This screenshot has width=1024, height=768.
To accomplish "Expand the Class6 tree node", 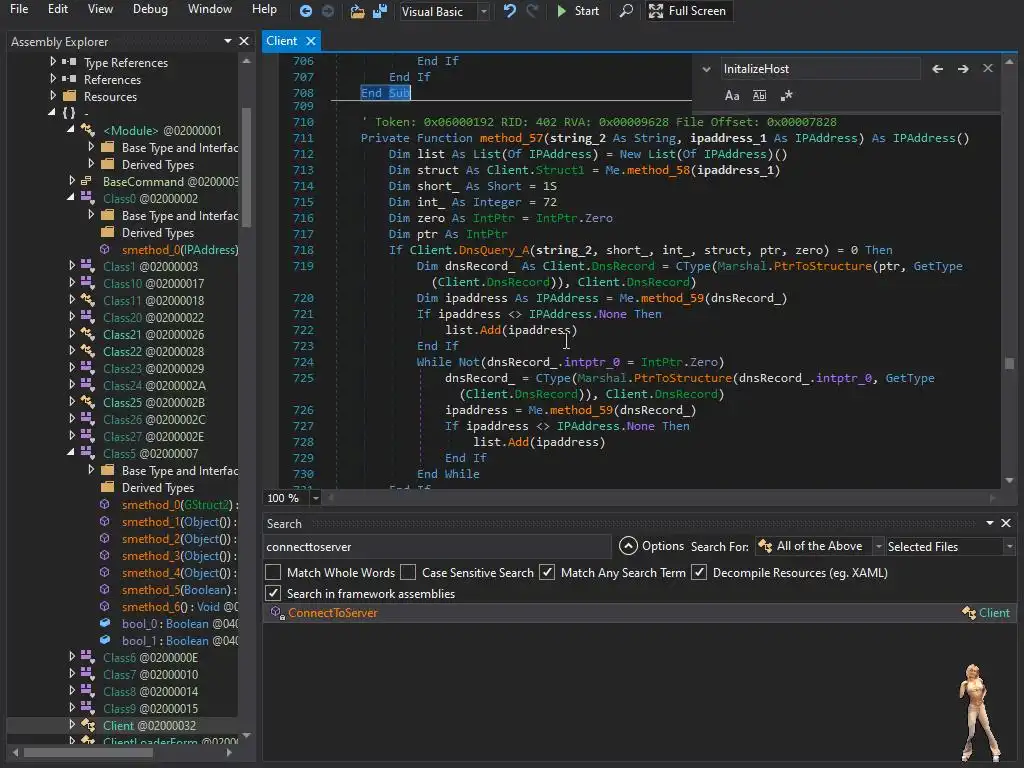I will pyautogui.click(x=72, y=658).
